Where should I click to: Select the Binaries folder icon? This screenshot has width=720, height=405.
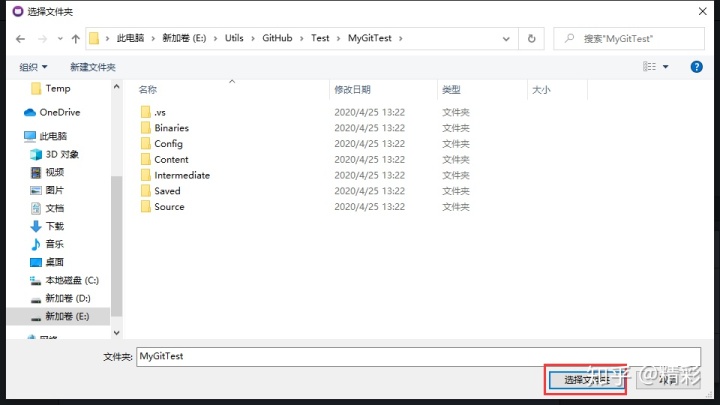pos(146,128)
